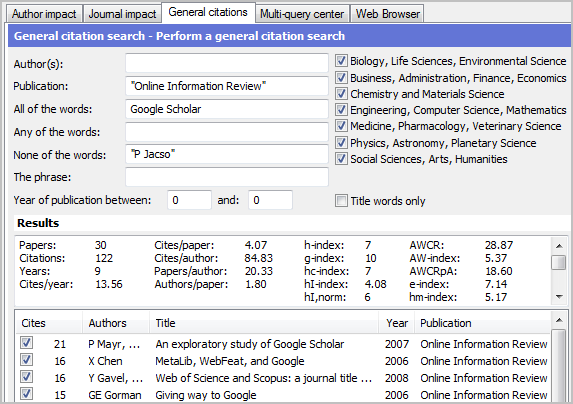
Task: Open the Journal impact tab
Action: point(122,14)
